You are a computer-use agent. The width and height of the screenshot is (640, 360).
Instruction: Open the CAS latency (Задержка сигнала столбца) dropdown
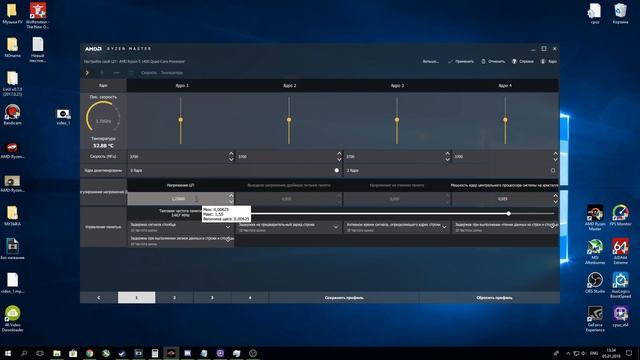coord(180,227)
